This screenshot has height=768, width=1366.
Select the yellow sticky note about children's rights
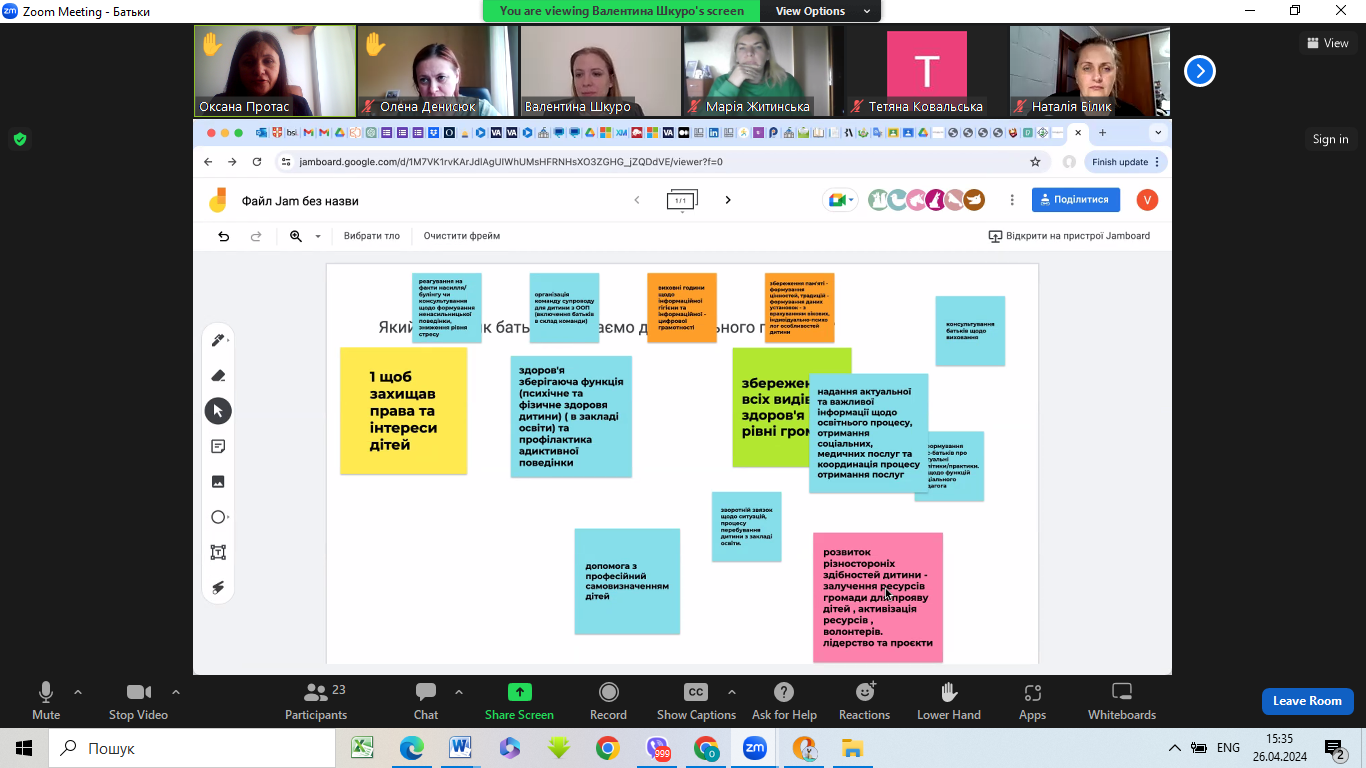click(x=403, y=411)
